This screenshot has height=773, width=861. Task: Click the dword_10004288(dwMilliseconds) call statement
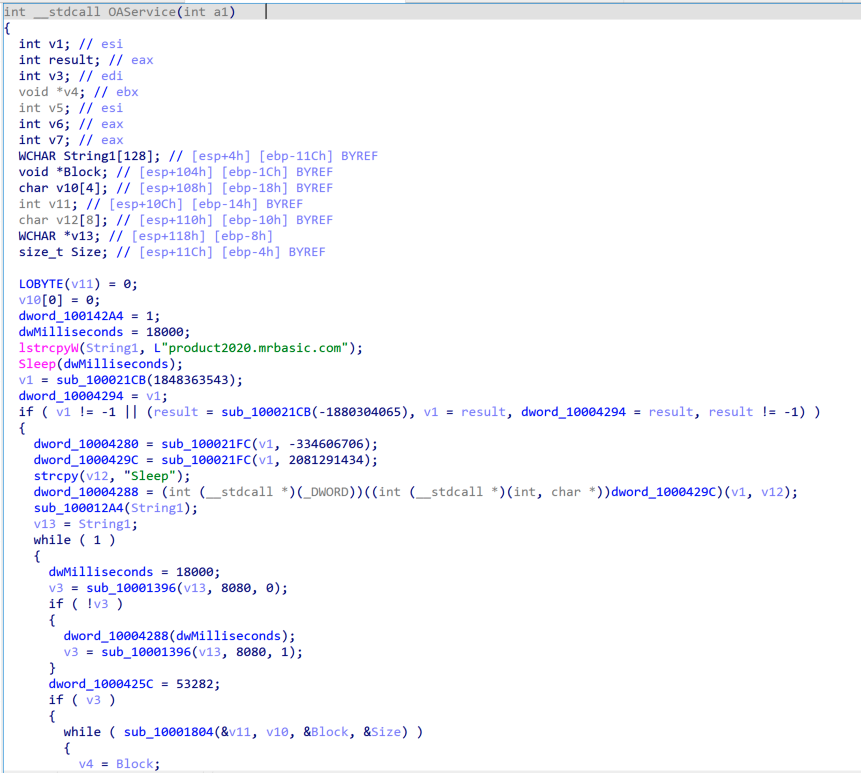coord(179,636)
